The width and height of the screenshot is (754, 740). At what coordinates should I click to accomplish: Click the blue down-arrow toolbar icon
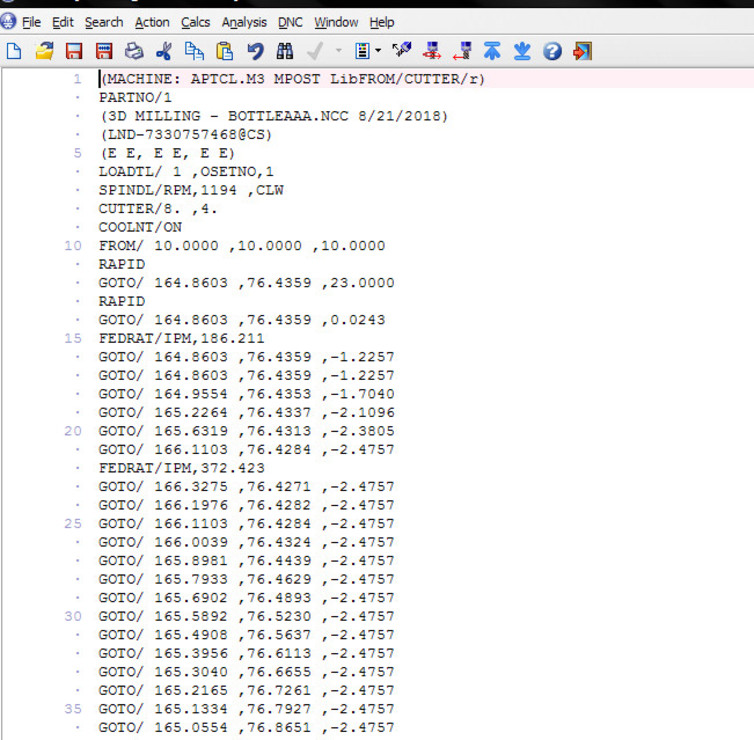[x=522, y=51]
